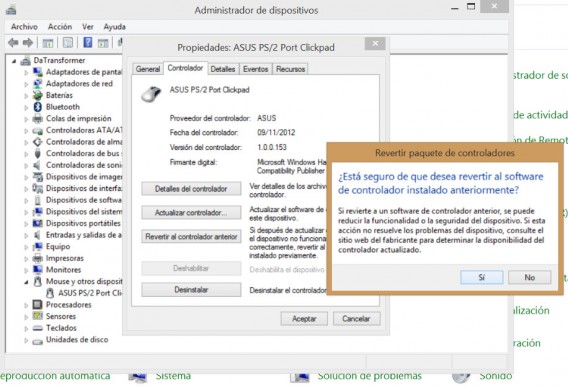The width and height of the screenshot is (568, 388).
Task: Click the Dispositivos de imagen icon
Action: coord(38,177)
